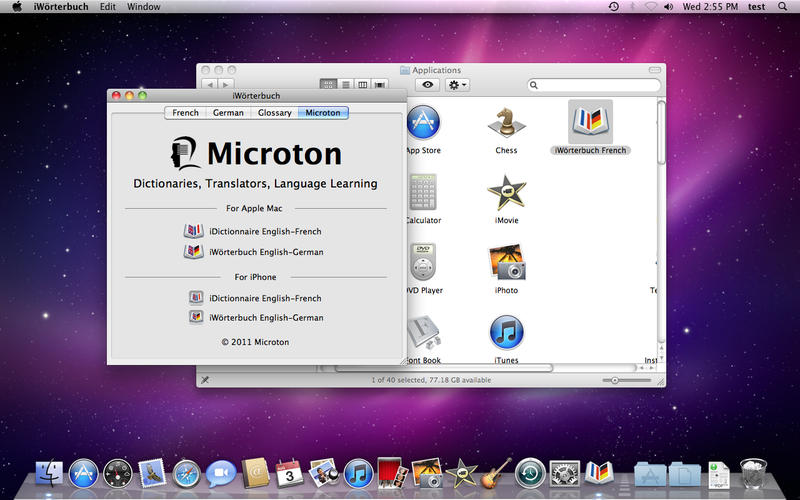Toggle Quick Look eye button in Finder

tap(428, 85)
